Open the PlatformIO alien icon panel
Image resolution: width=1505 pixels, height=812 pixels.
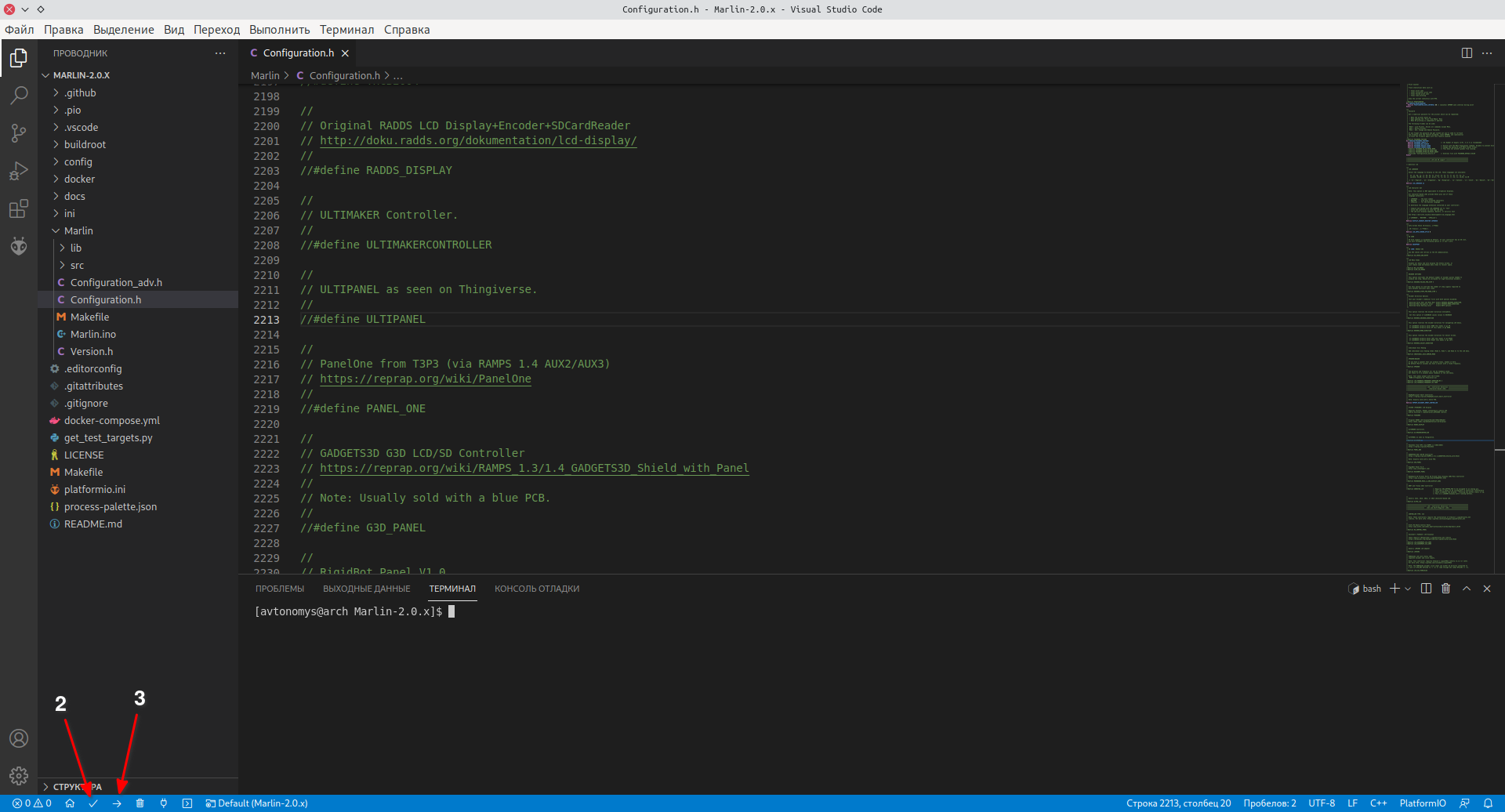tap(19, 247)
